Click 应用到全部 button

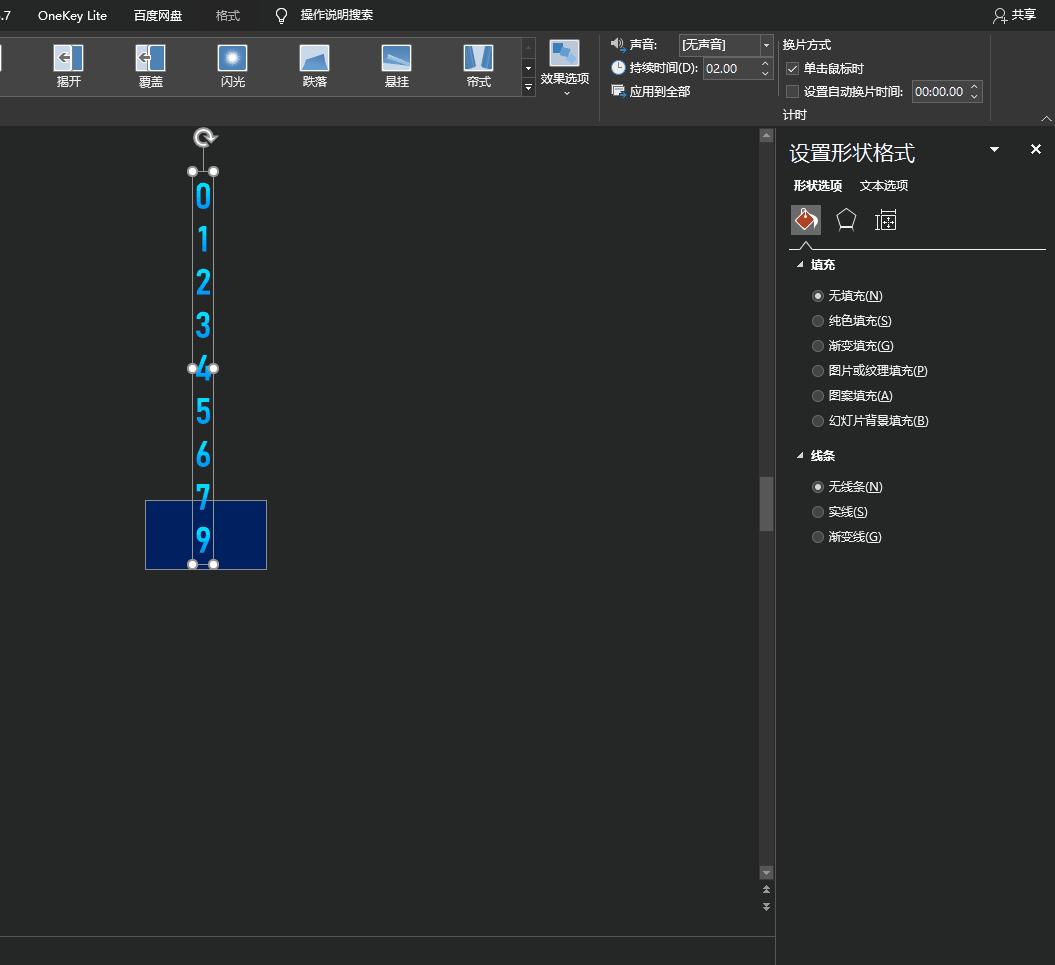[x=651, y=92]
